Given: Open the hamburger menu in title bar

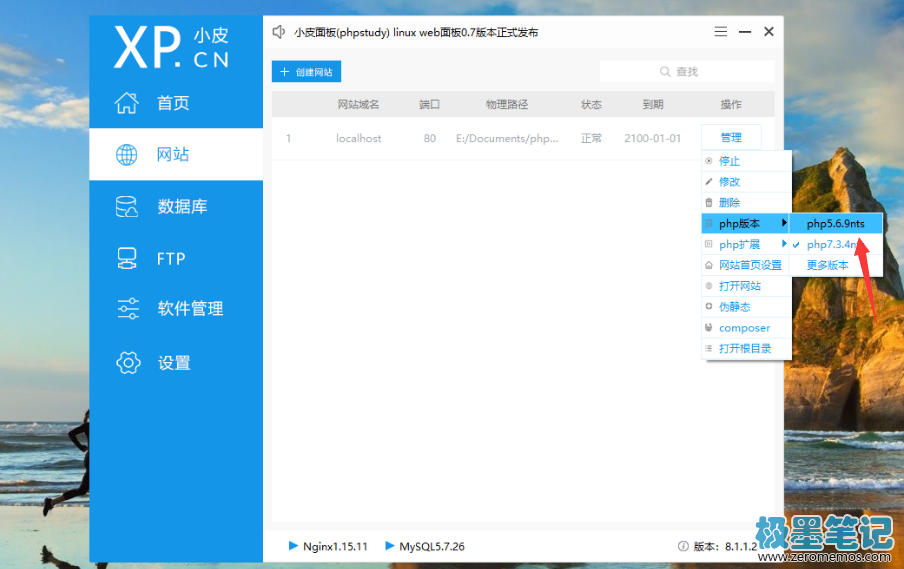Looking at the screenshot, I should 721,32.
